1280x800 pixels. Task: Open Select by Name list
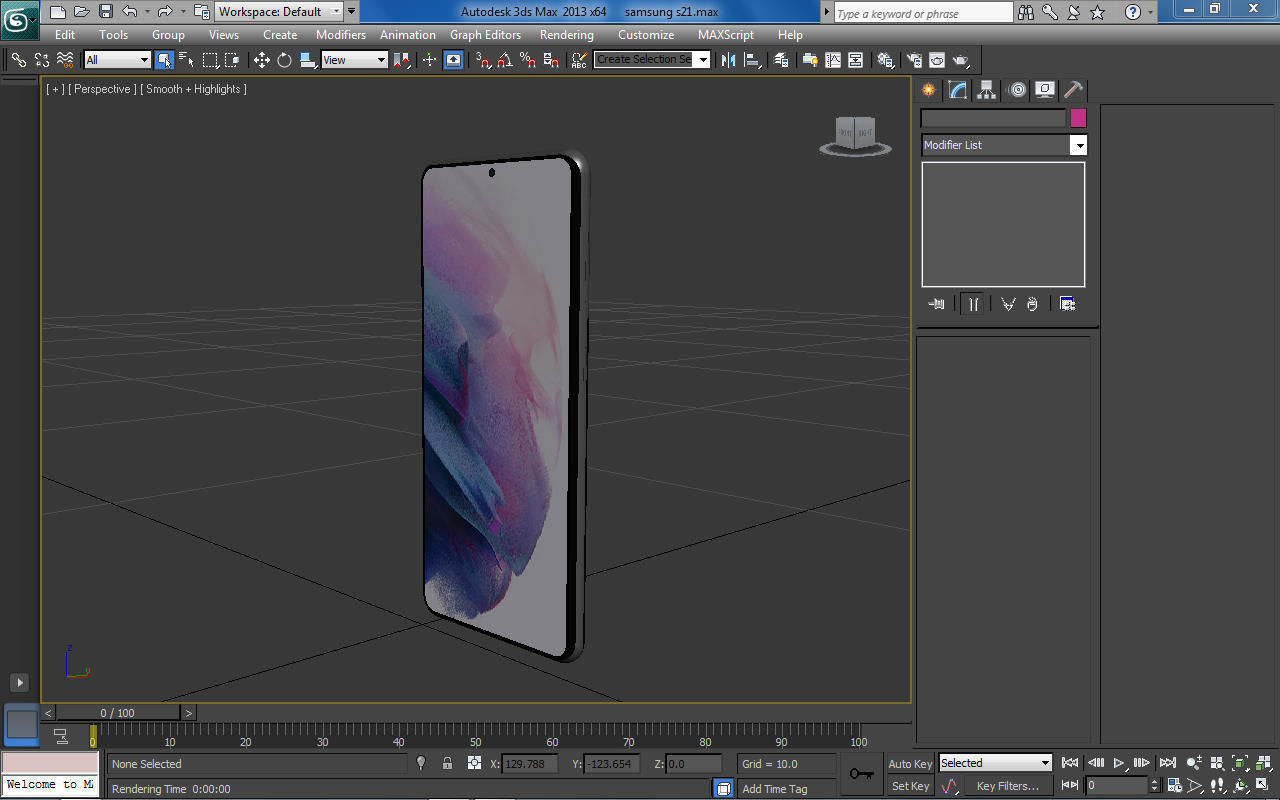click(187, 60)
